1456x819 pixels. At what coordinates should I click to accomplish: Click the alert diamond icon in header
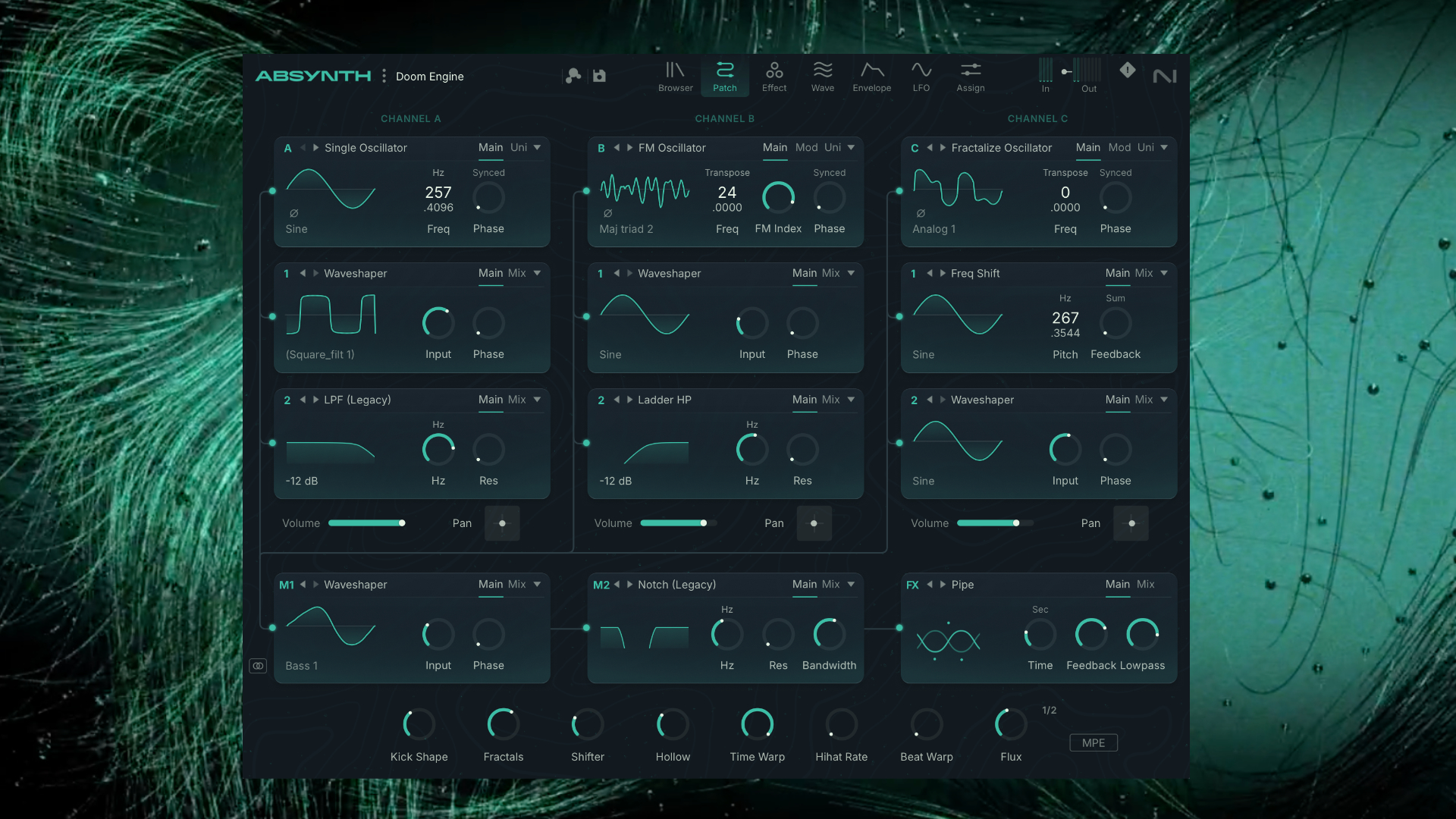1127,71
